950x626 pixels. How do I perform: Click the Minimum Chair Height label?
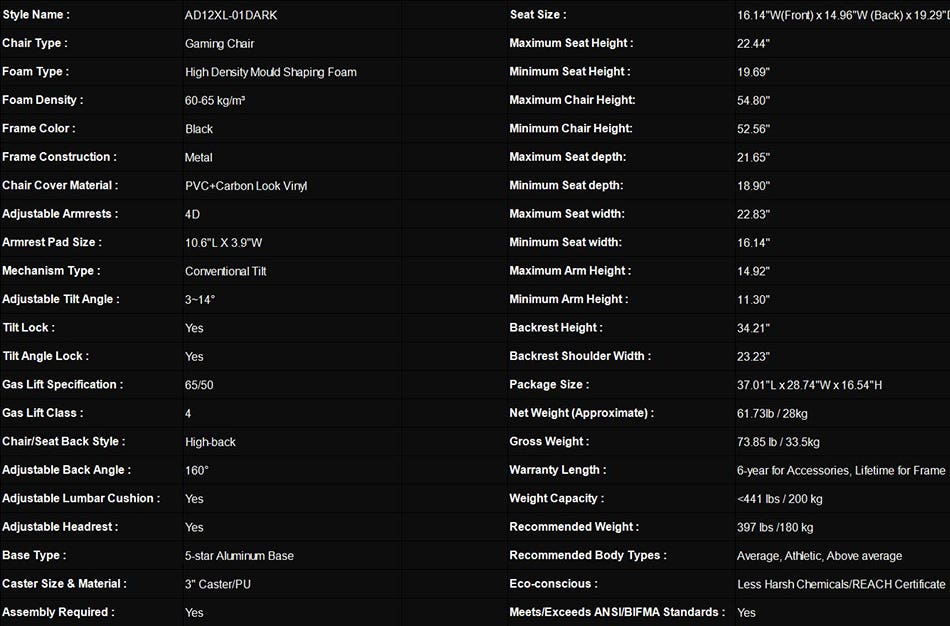pyautogui.click(x=571, y=128)
